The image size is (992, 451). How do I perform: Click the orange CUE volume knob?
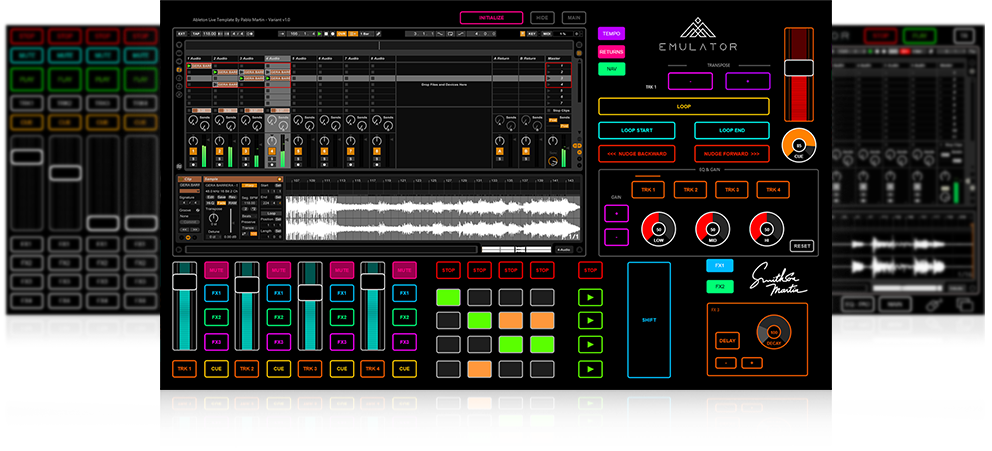[799, 145]
